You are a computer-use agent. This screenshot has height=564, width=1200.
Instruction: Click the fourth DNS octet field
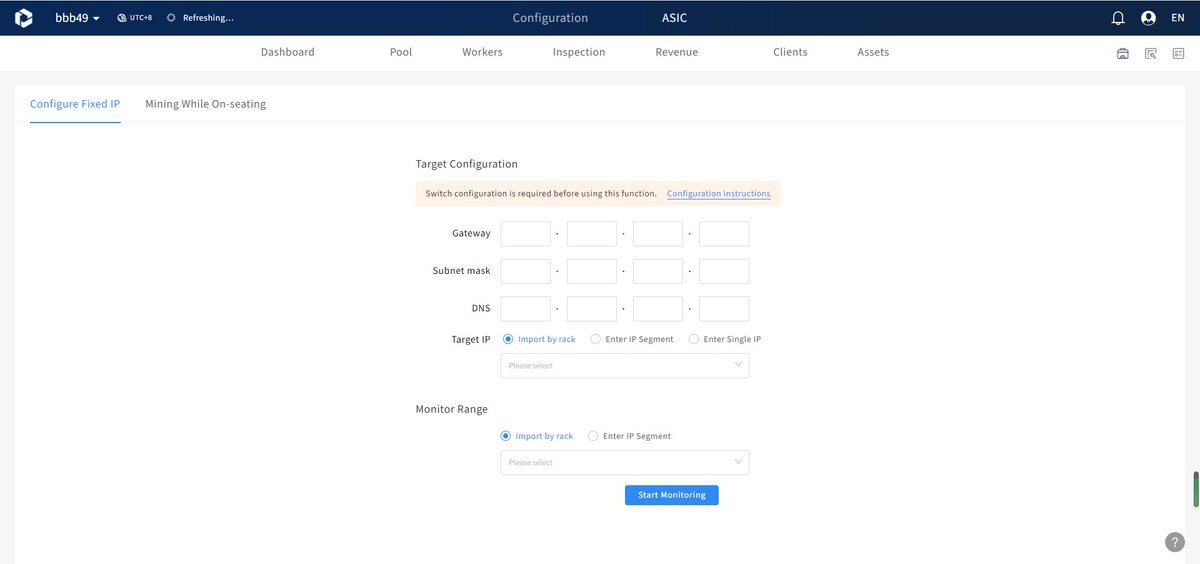click(x=724, y=309)
